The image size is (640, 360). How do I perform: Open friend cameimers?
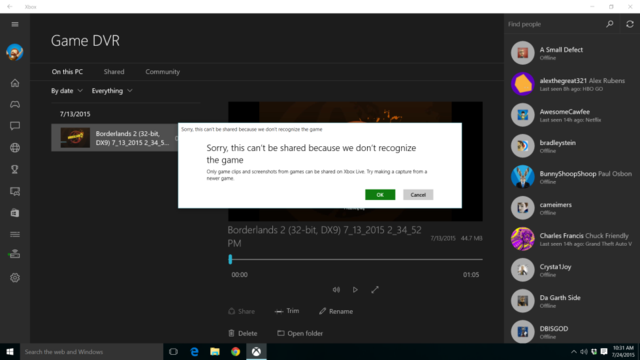tap(571, 208)
